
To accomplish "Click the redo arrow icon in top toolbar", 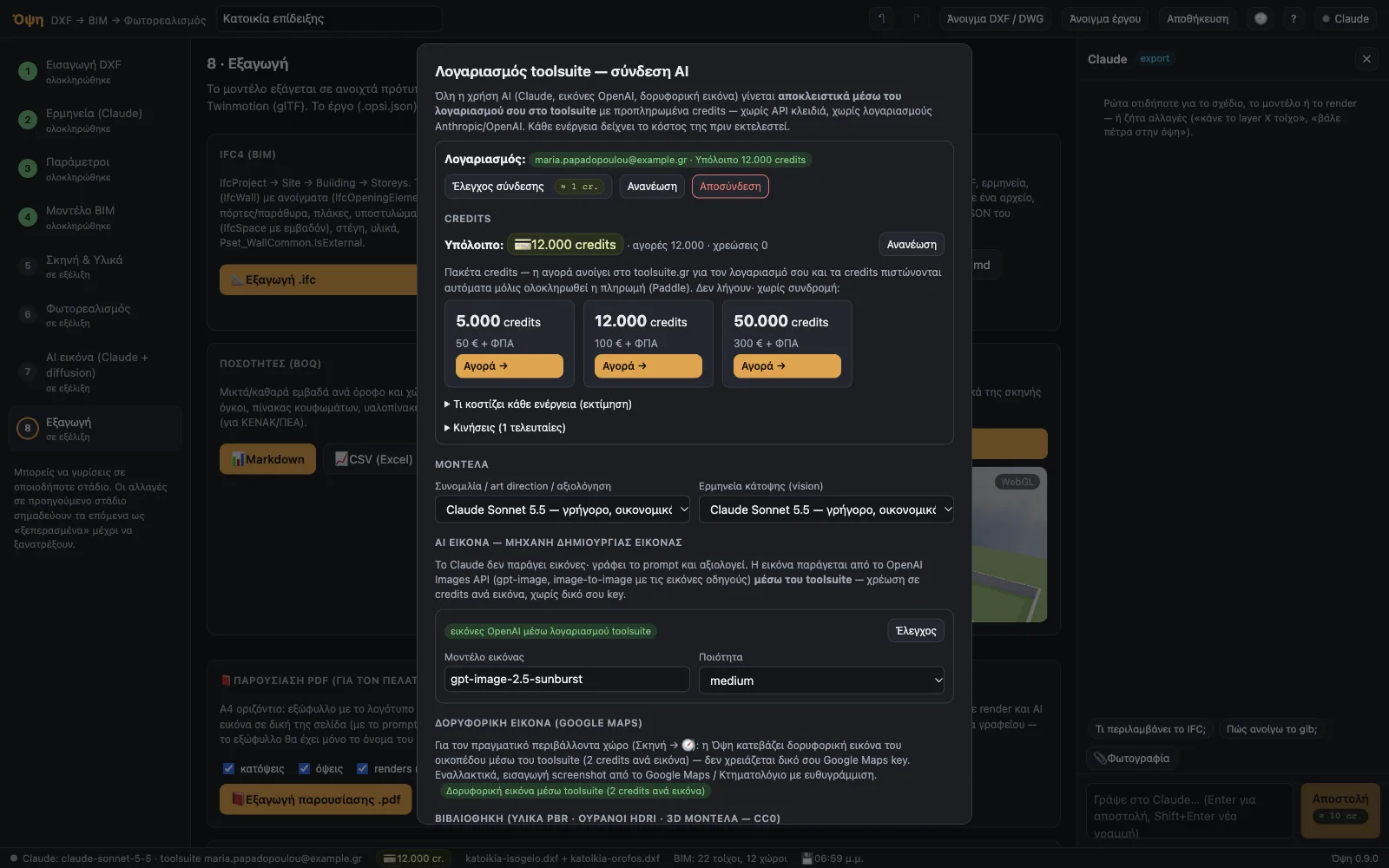I will coord(916,18).
